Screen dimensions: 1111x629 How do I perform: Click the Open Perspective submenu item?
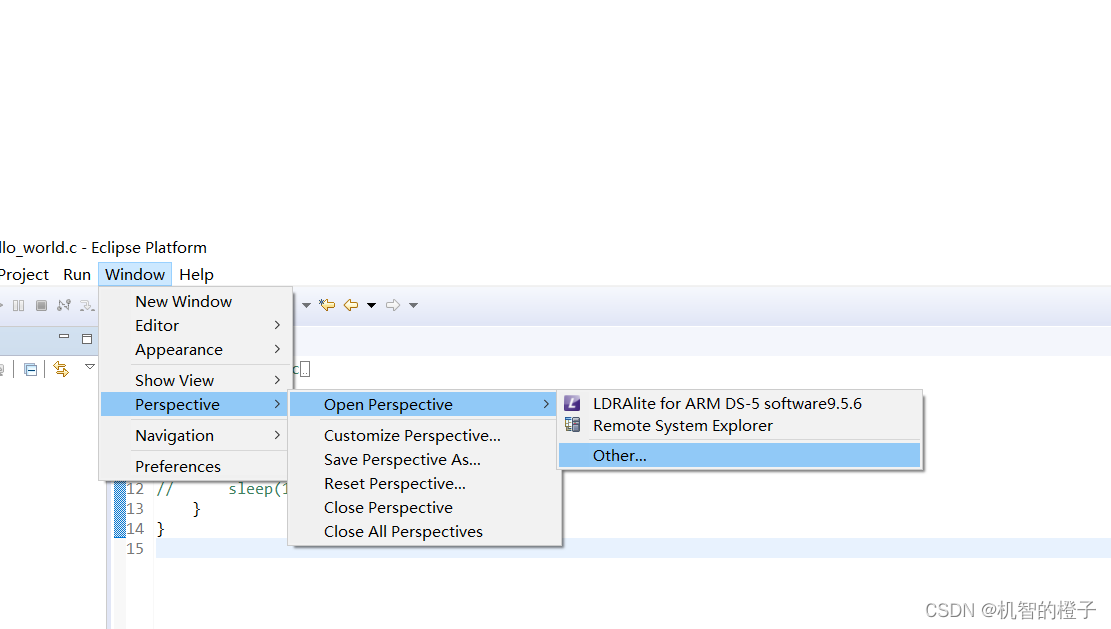[424, 404]
